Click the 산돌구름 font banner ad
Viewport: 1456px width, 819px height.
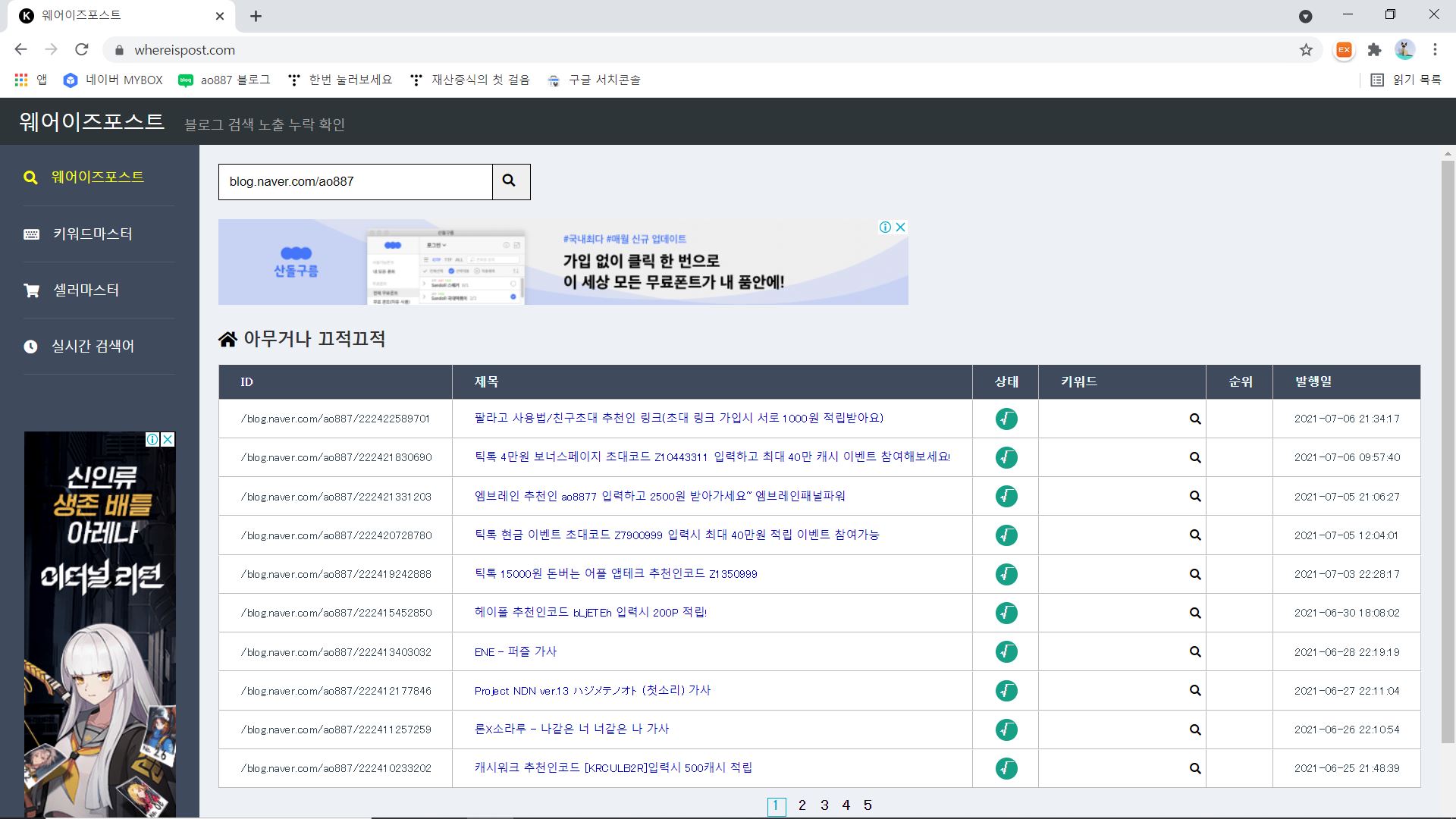563,262
